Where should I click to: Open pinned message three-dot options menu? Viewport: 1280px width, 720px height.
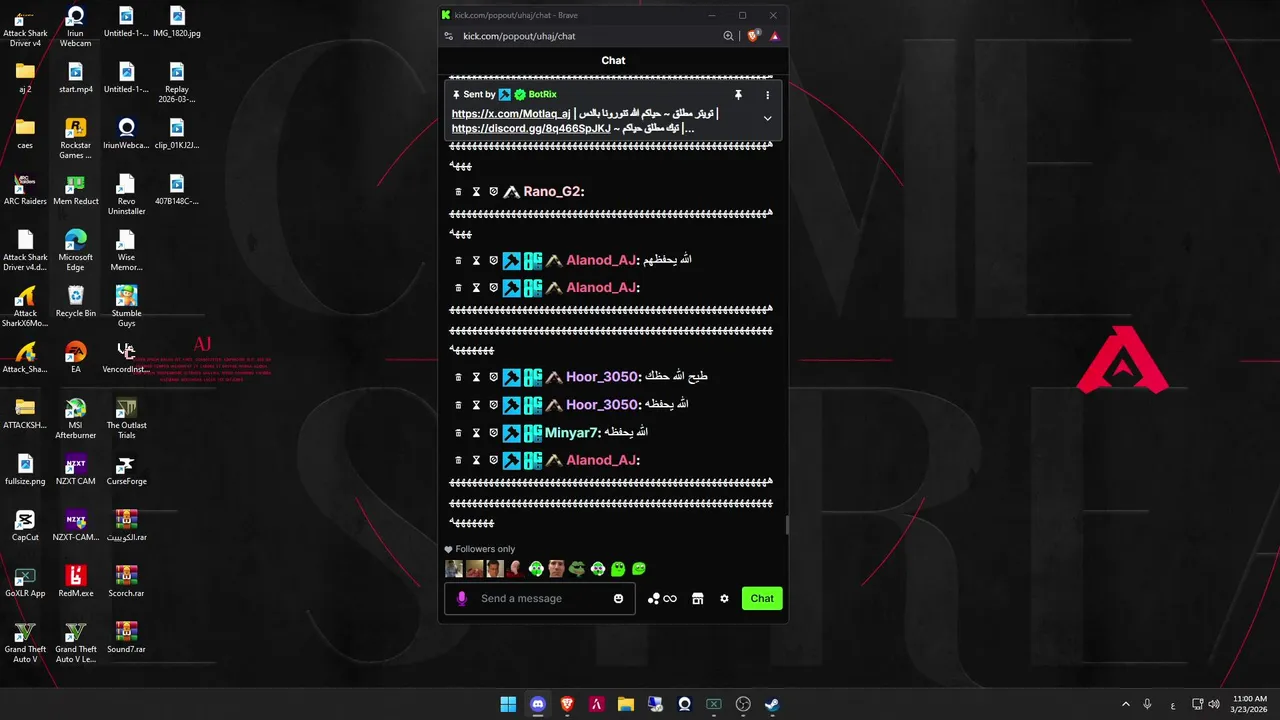pos(767,95)
